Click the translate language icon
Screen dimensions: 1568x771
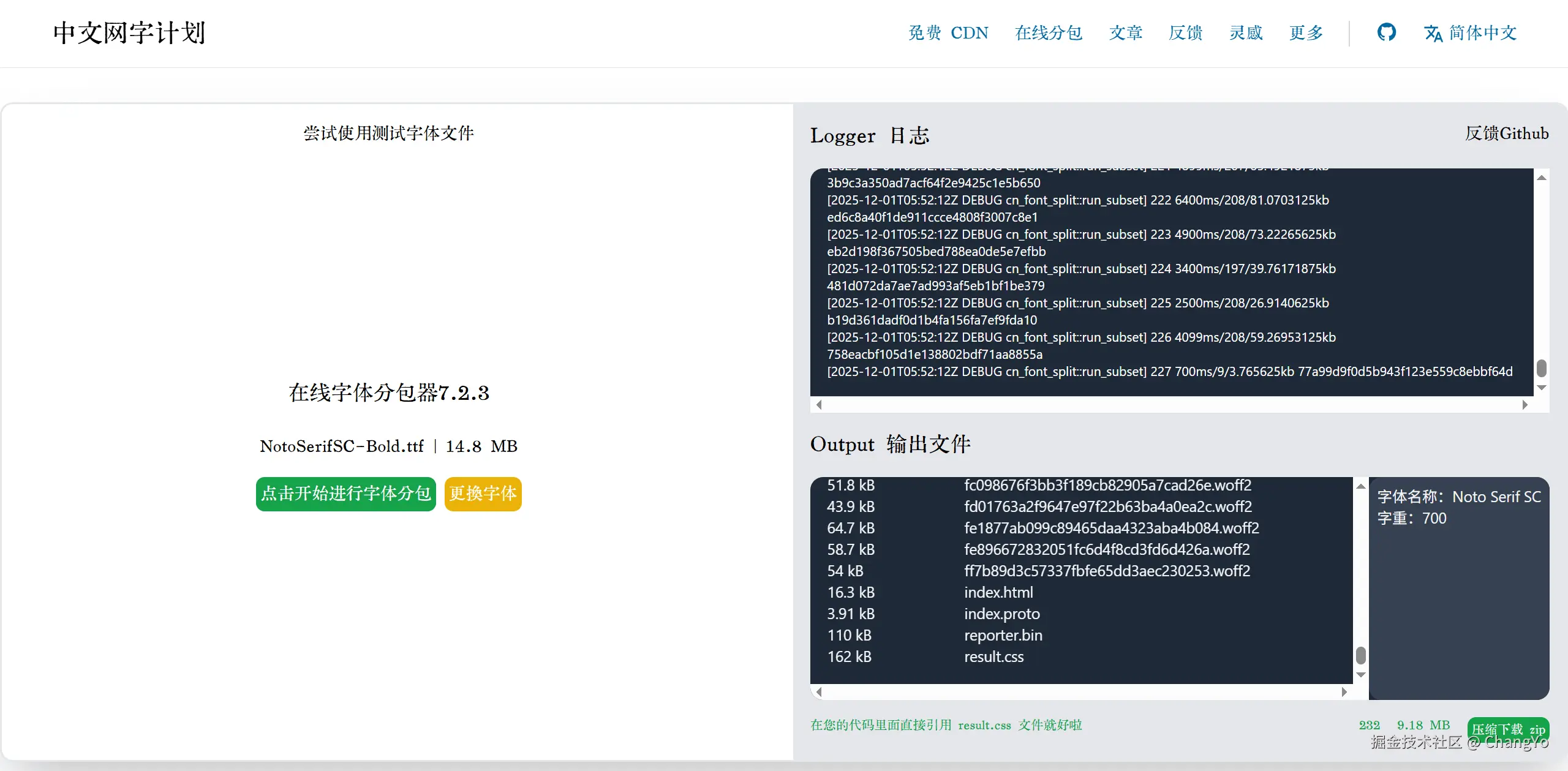pyautogui.click(x=1433, y=33)
